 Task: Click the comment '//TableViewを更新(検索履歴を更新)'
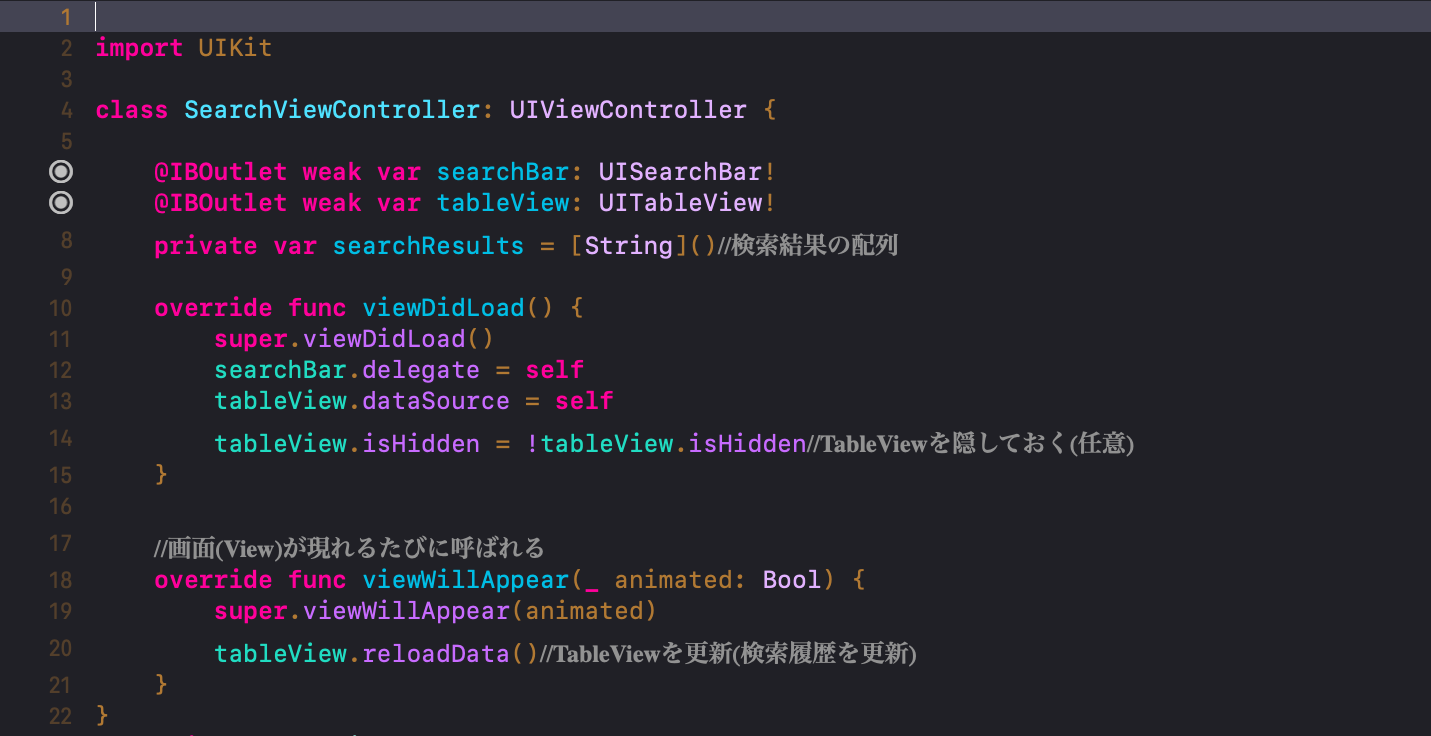pos(728,654)
